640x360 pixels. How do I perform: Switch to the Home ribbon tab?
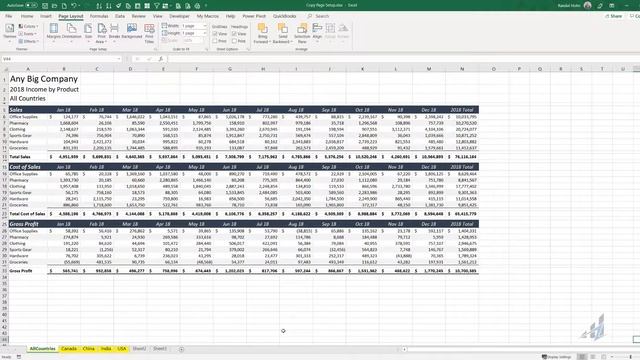pos(27,16)
